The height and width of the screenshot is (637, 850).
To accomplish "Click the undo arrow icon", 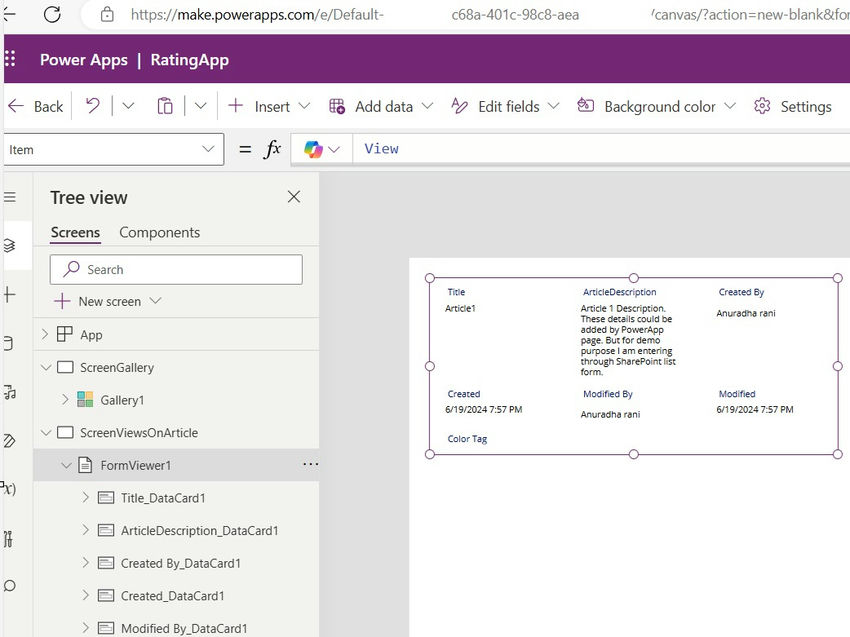I will (95, 106).
